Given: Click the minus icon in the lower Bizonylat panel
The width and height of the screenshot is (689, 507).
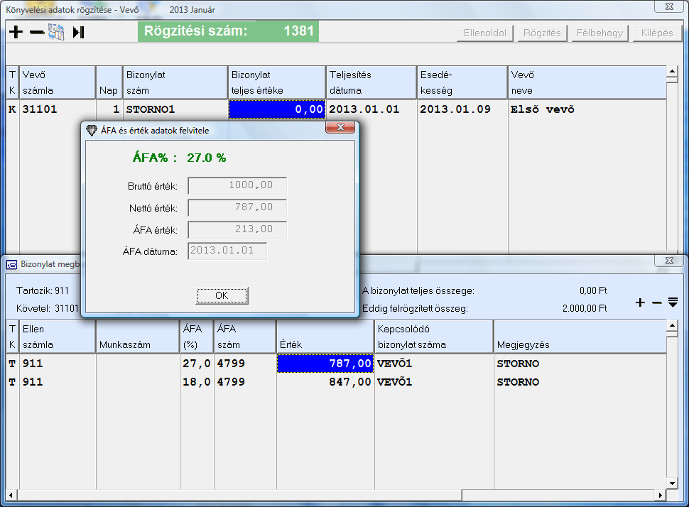Looking at the screenshot, I should 656,302.
